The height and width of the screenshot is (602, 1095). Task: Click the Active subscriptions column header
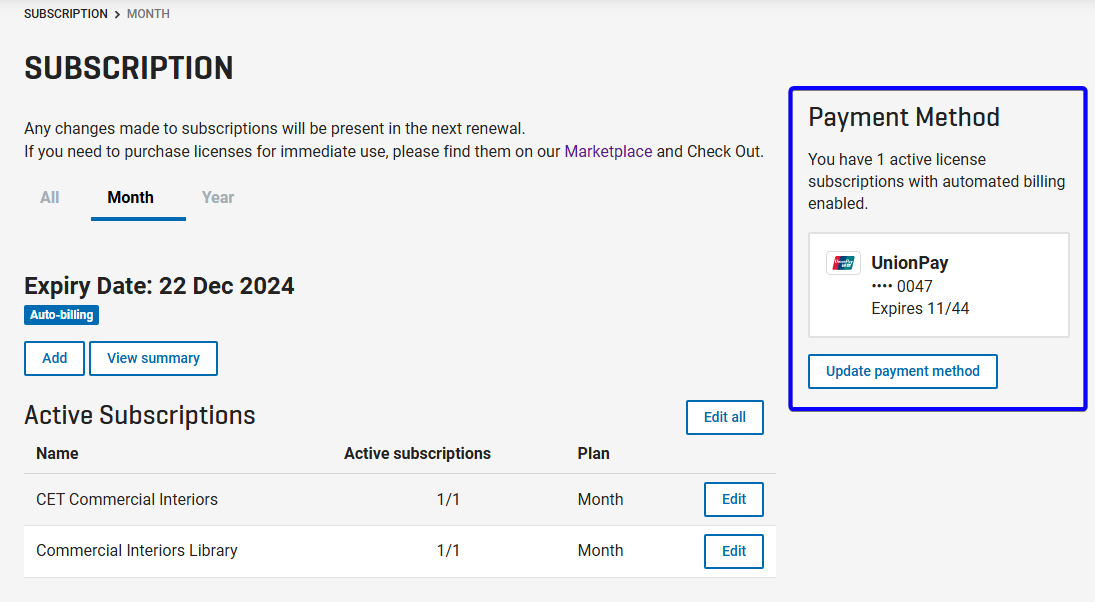point(418,454)
